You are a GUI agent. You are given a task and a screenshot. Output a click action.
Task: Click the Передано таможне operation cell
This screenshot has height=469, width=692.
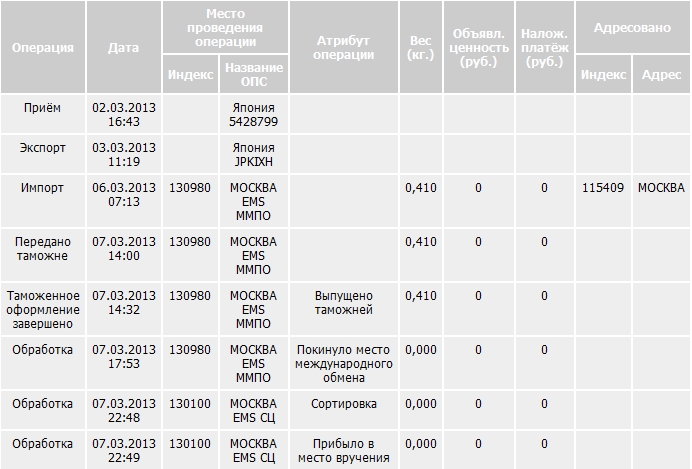(x=42, y=249)
